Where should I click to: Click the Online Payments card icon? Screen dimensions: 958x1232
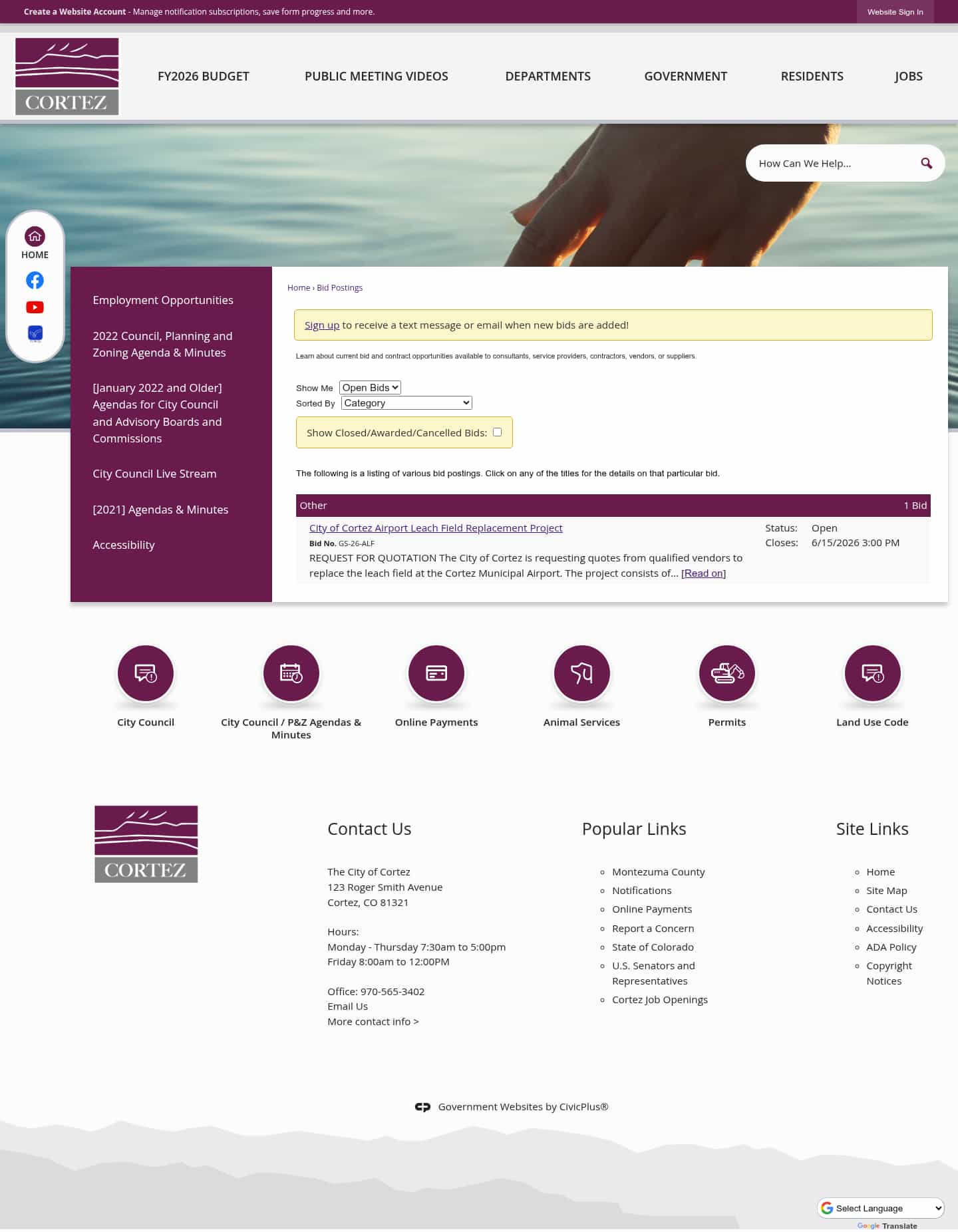tap(436, 673)
